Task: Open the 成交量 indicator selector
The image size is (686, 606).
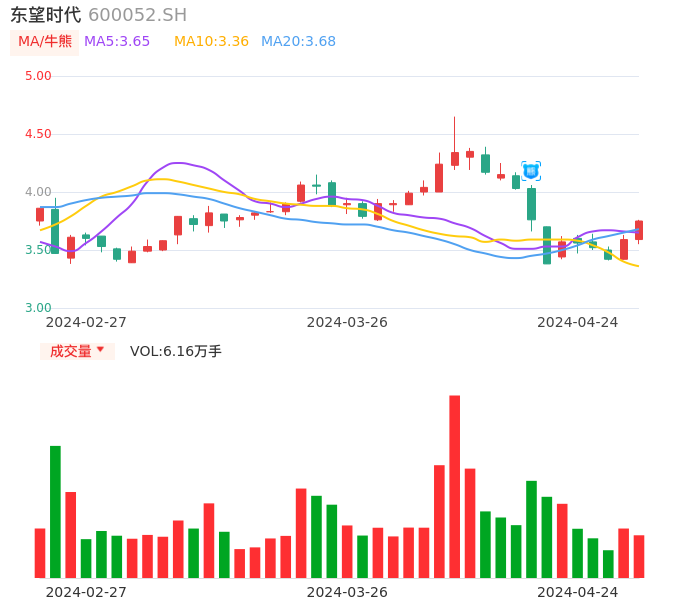Action: click(76, 351)
